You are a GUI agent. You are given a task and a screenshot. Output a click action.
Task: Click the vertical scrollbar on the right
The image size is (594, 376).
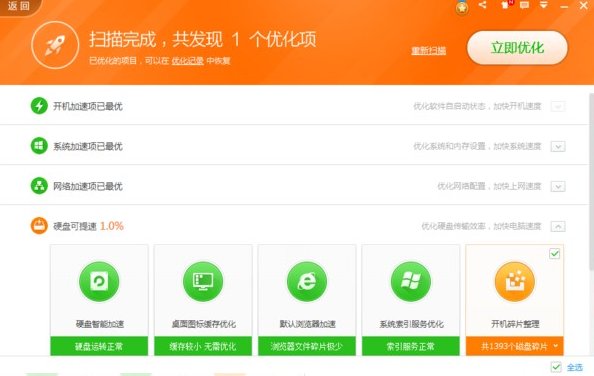[x=591, y=181]
